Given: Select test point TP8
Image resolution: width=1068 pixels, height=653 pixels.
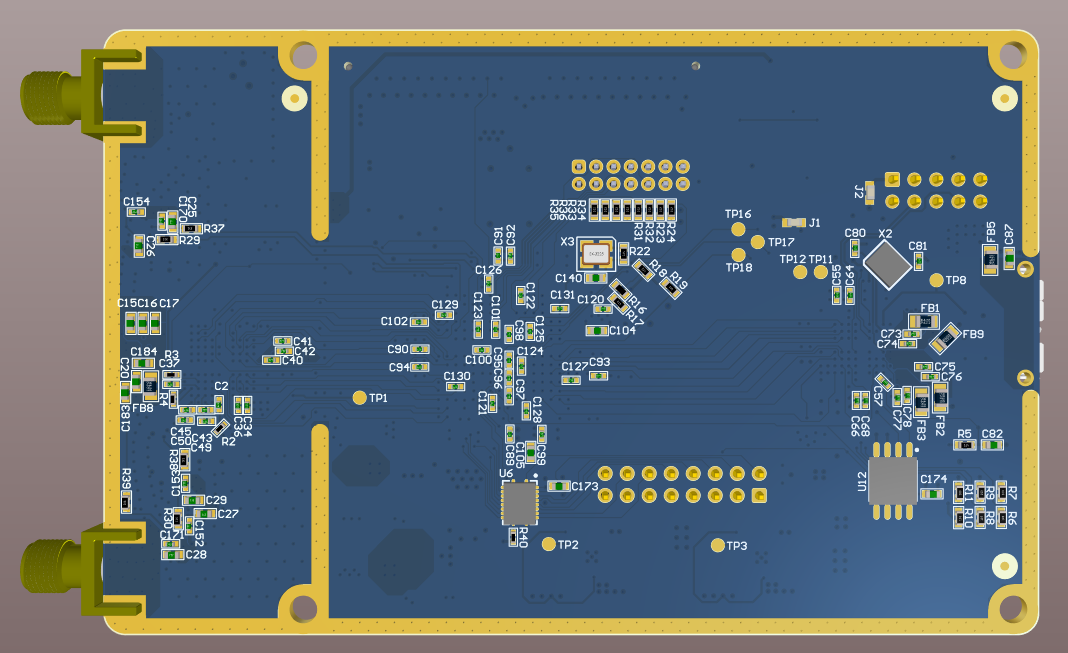Looking at the screenshot, I should [937, 280].
